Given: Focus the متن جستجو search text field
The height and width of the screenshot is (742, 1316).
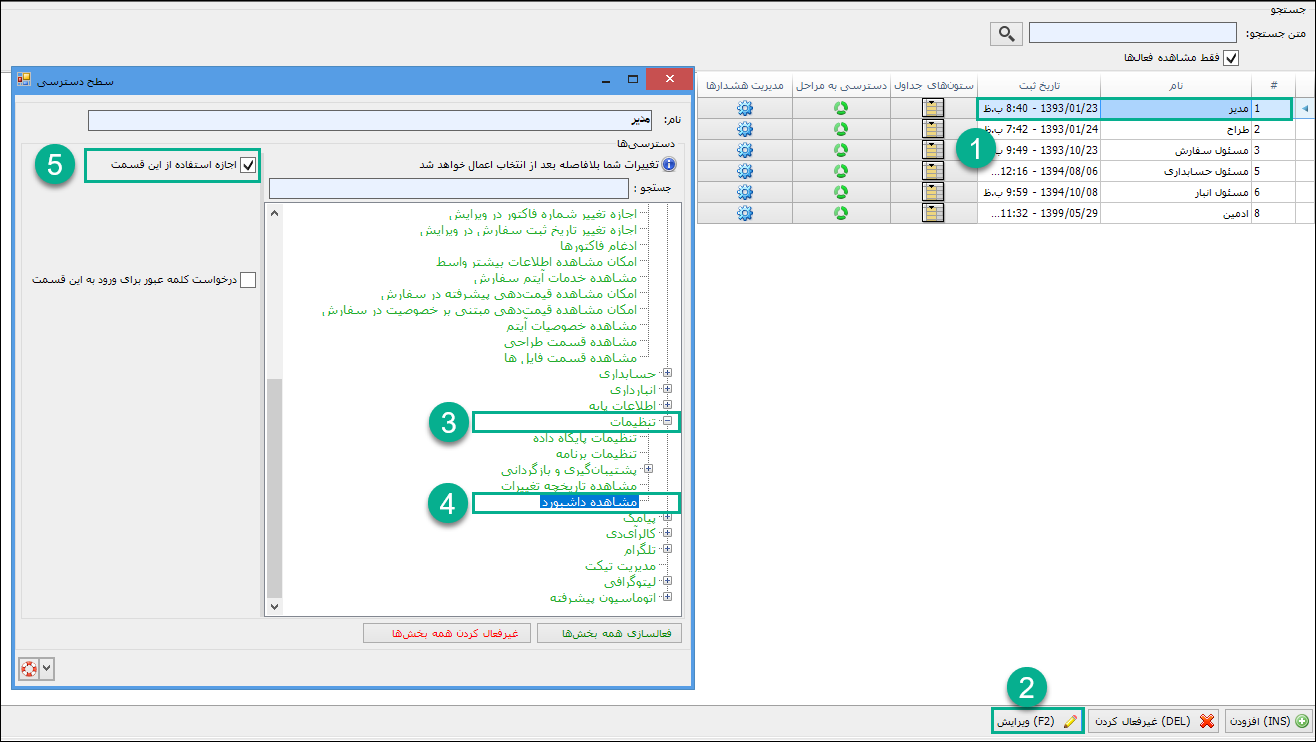Looking at the screenshot, I should coord(1135,33).
